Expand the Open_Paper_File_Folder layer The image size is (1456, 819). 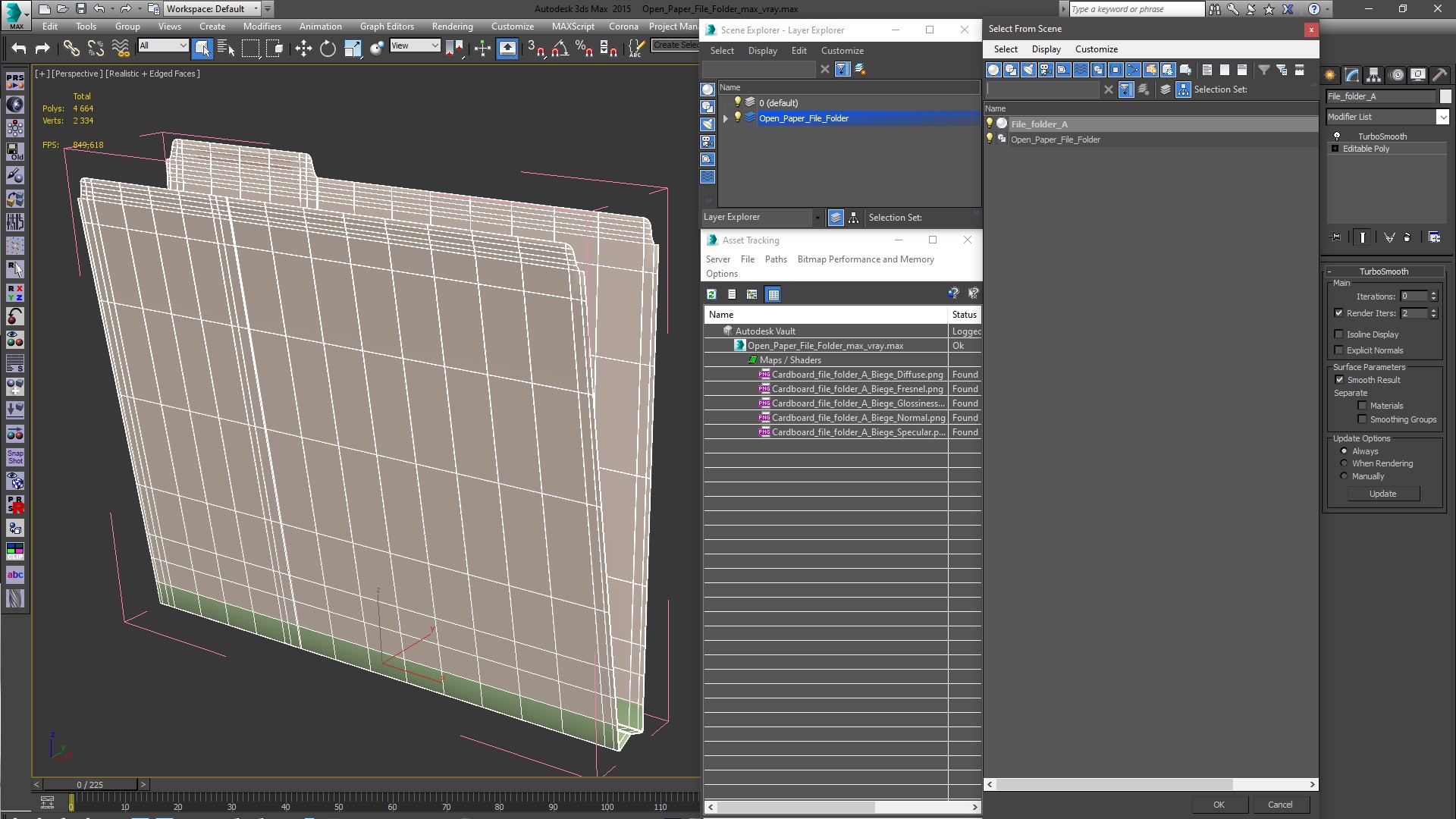726,118
